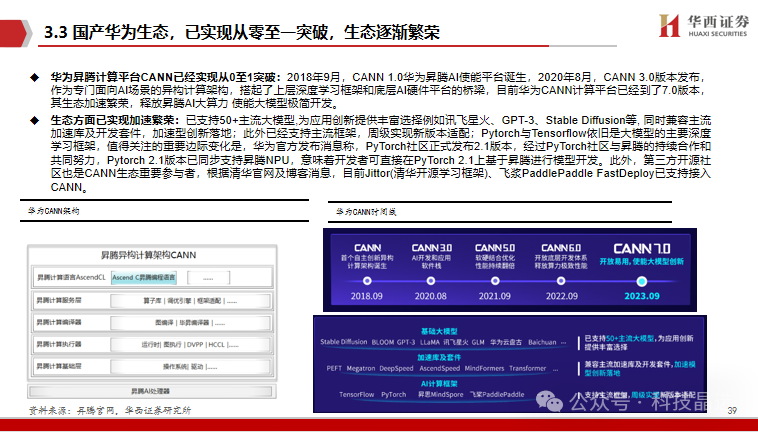
Task: Click the 2020.08 timeline dot
Action: click(431, 281)
